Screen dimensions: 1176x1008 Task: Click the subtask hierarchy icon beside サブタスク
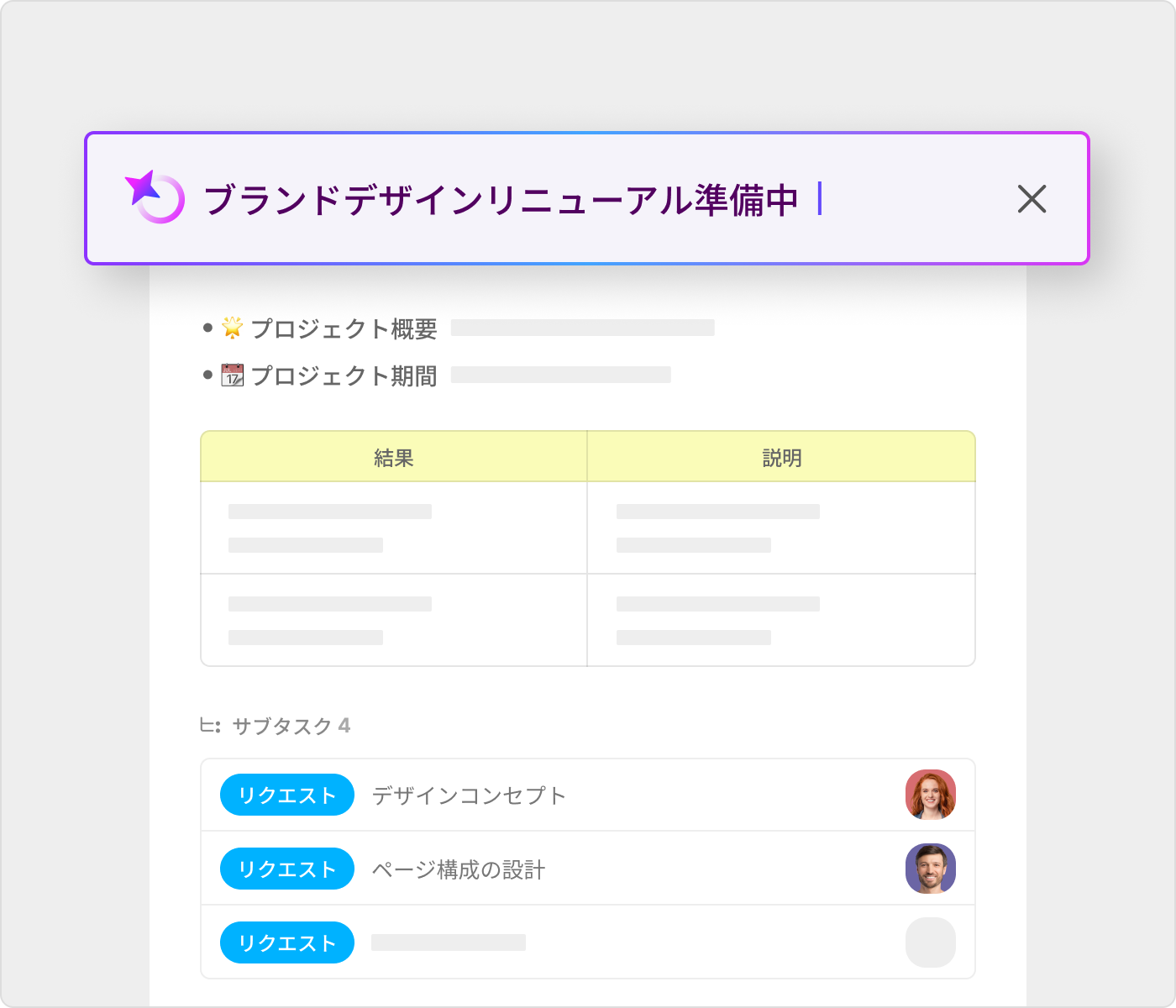coord(210,726)
